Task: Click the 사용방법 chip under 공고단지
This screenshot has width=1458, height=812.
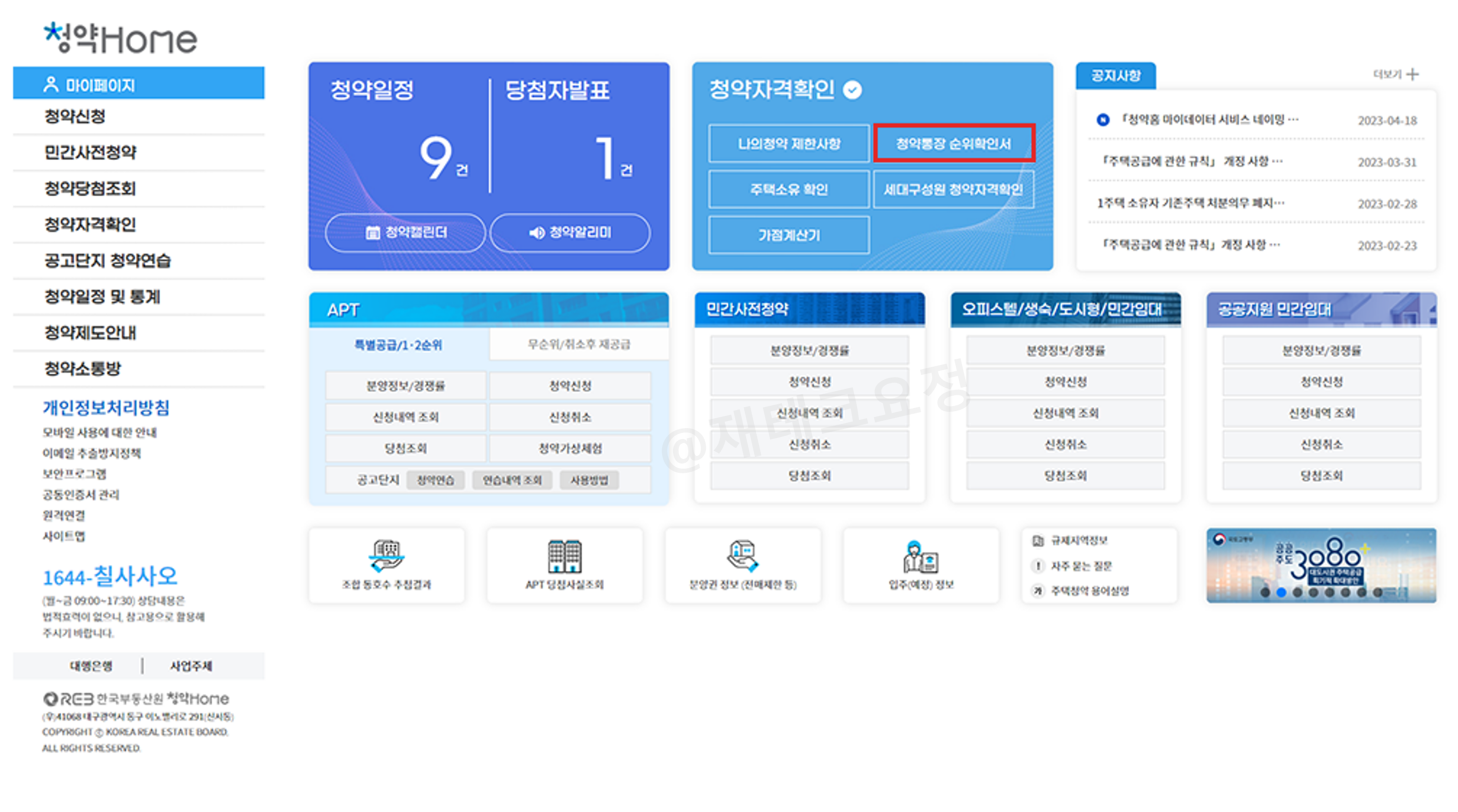Action: point(589,480)
